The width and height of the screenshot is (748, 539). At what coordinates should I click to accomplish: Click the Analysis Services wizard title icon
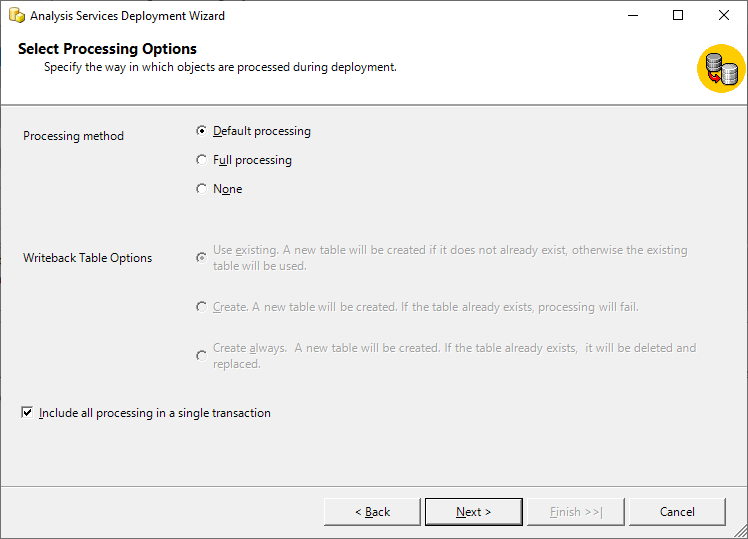pos(17,15)
